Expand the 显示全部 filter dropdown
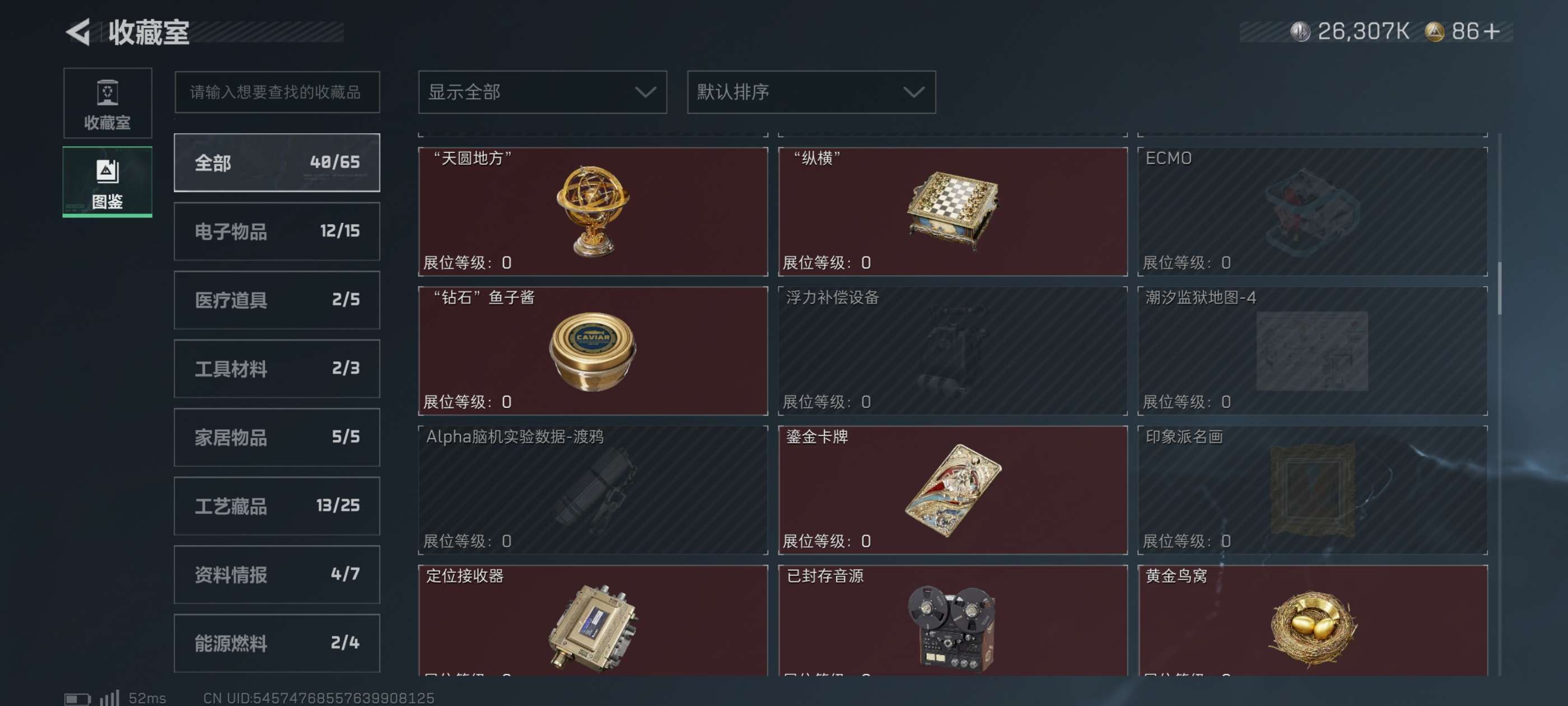1568x706 pixels. (542, 92)
